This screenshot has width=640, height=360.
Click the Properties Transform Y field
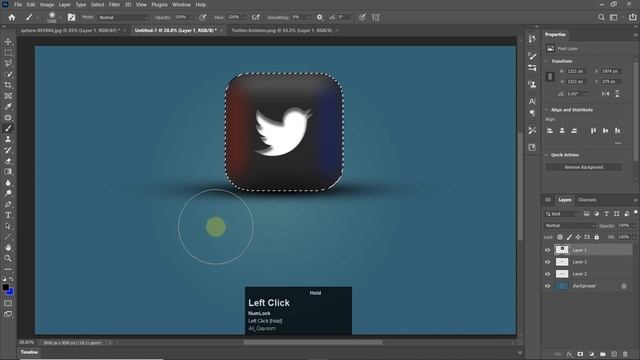(x=611, y=82)
